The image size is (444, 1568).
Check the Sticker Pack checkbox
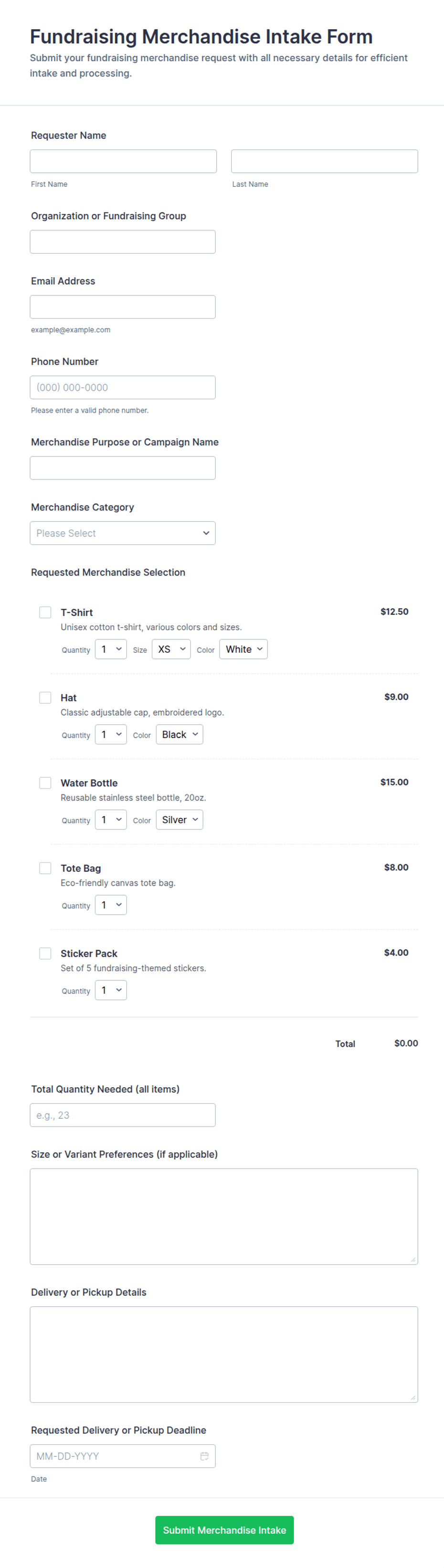point(45,953)
